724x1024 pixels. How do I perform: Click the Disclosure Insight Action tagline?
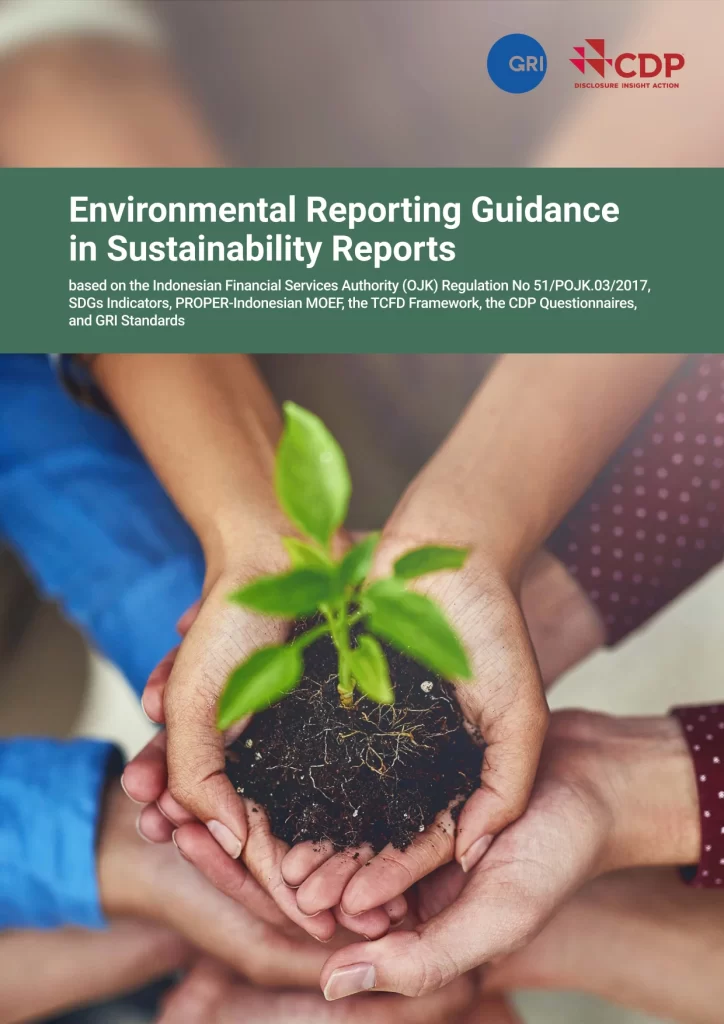click(626, 86)
